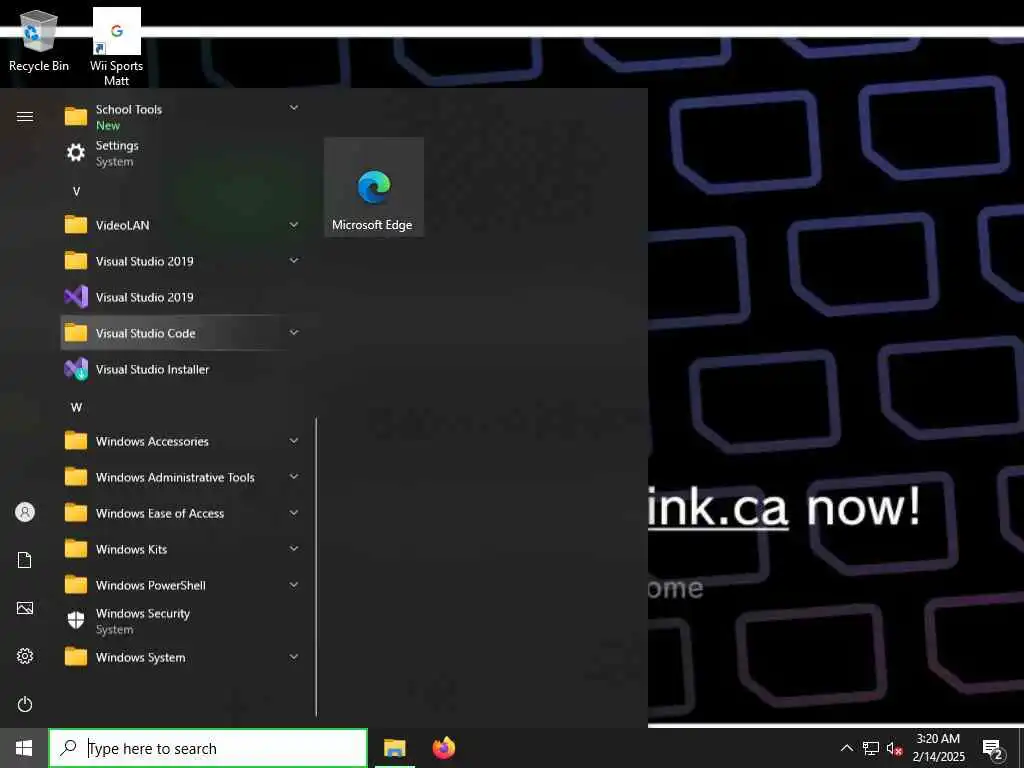This screenshot has width=1024, height=768.
Task: Open Firefox from the taskbar
Action: pyautogui.click(x=443, y=748)
